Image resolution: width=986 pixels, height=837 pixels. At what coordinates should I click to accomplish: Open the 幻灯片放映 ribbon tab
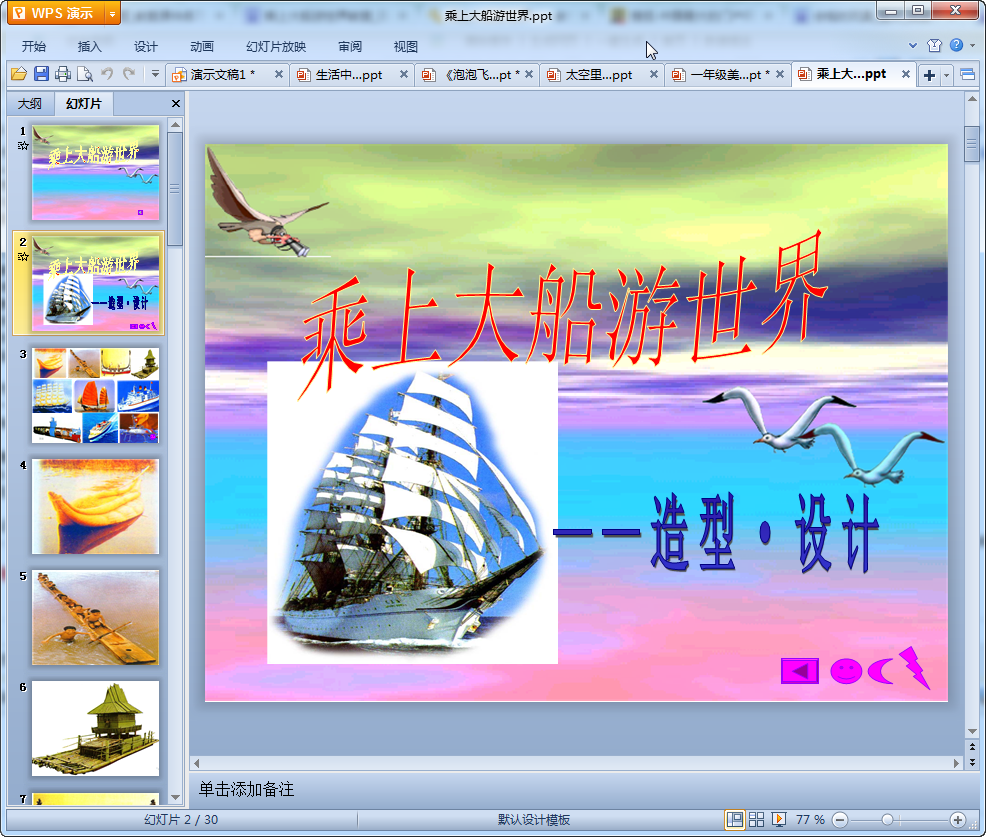click(276, 47)
